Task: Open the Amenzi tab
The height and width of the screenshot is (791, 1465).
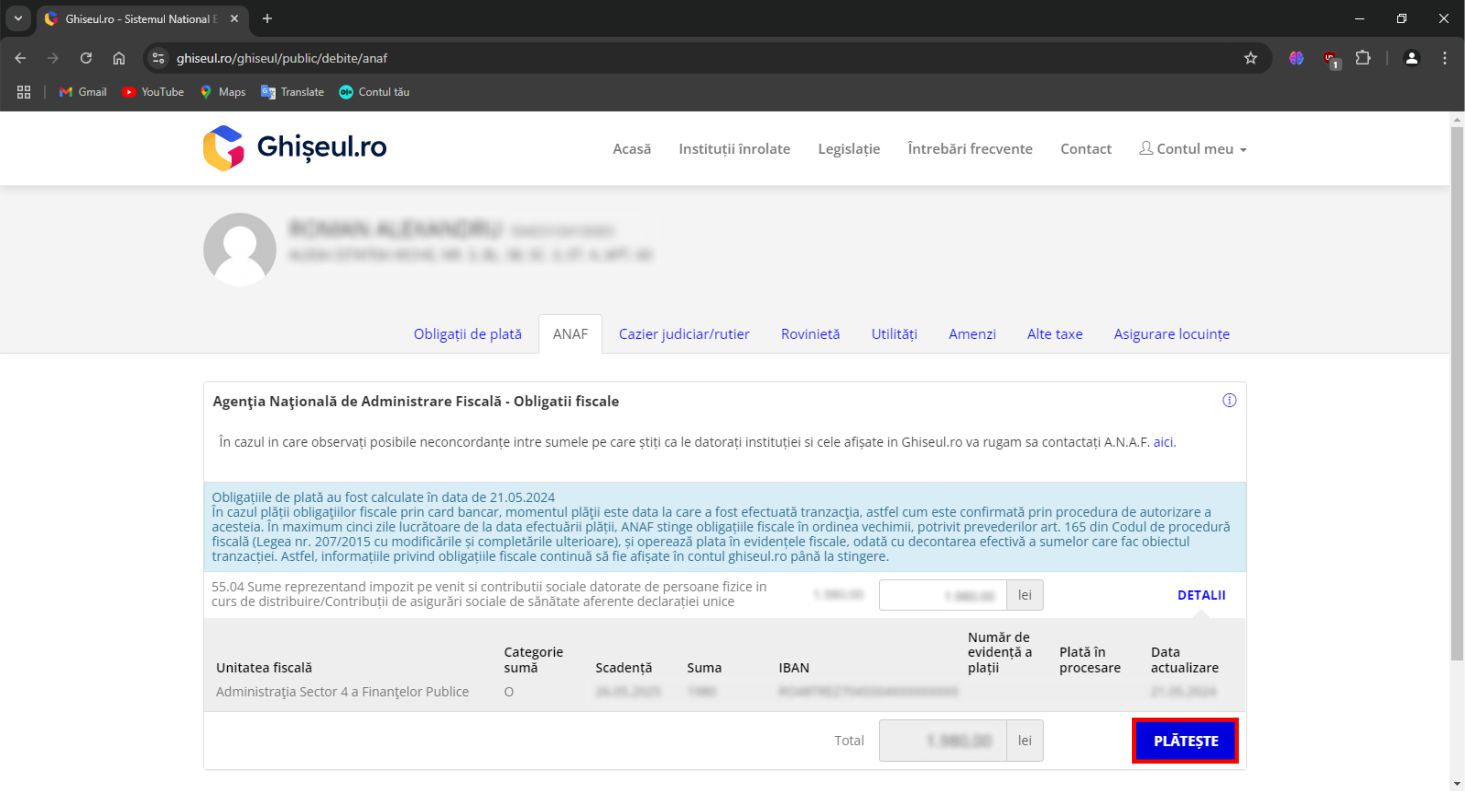Action: [972, 334]
